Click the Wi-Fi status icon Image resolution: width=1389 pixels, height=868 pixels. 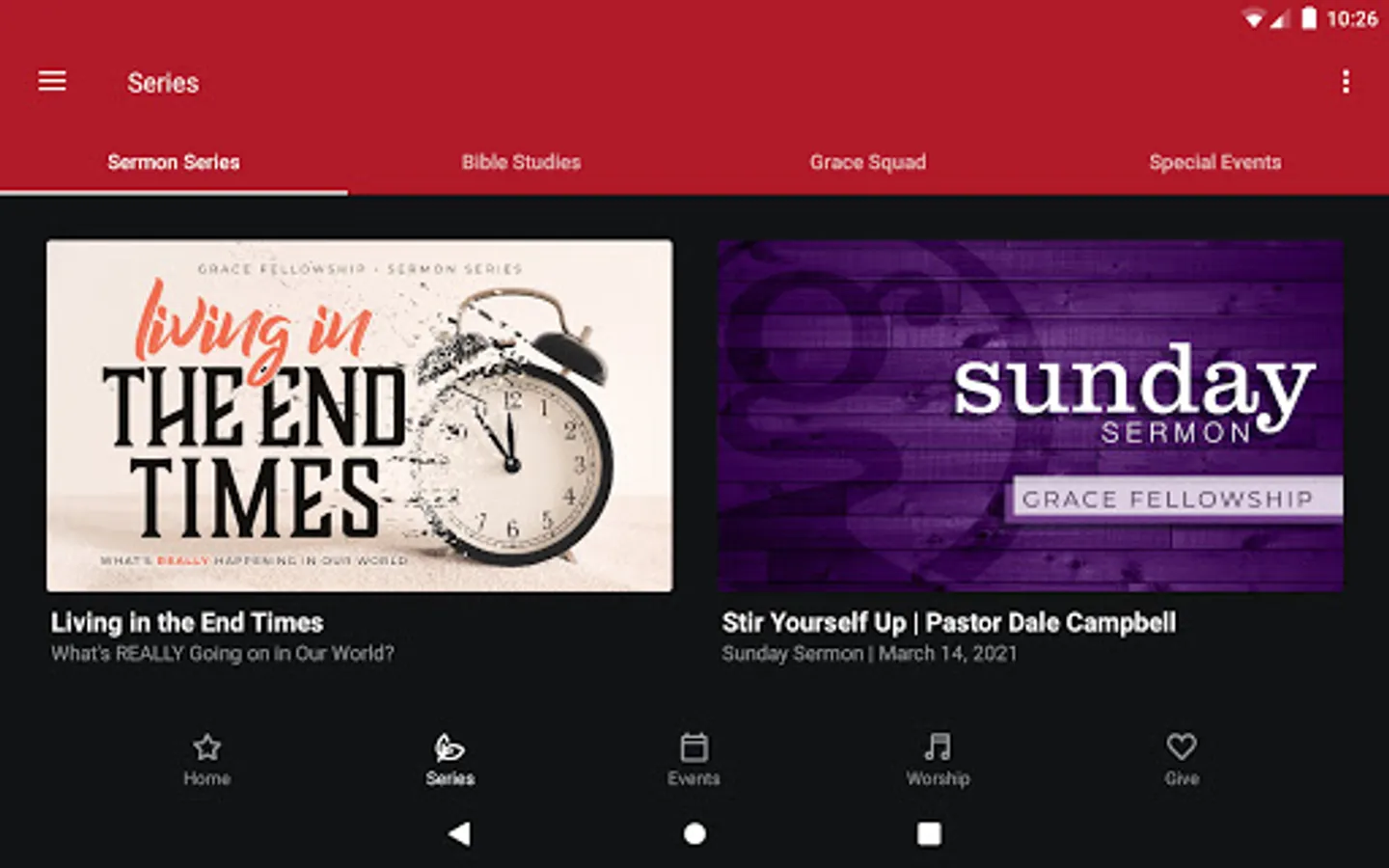pos(1254,19)
